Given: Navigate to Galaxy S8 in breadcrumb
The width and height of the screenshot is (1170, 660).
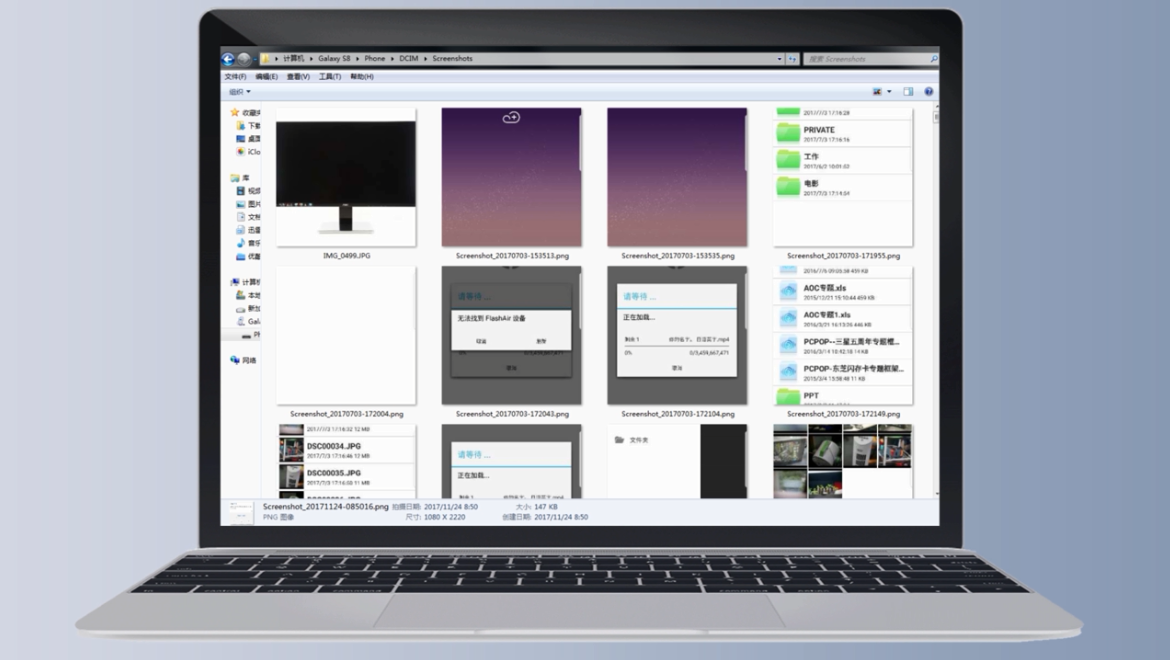Looking at the screenshot, I should (334, 58).
